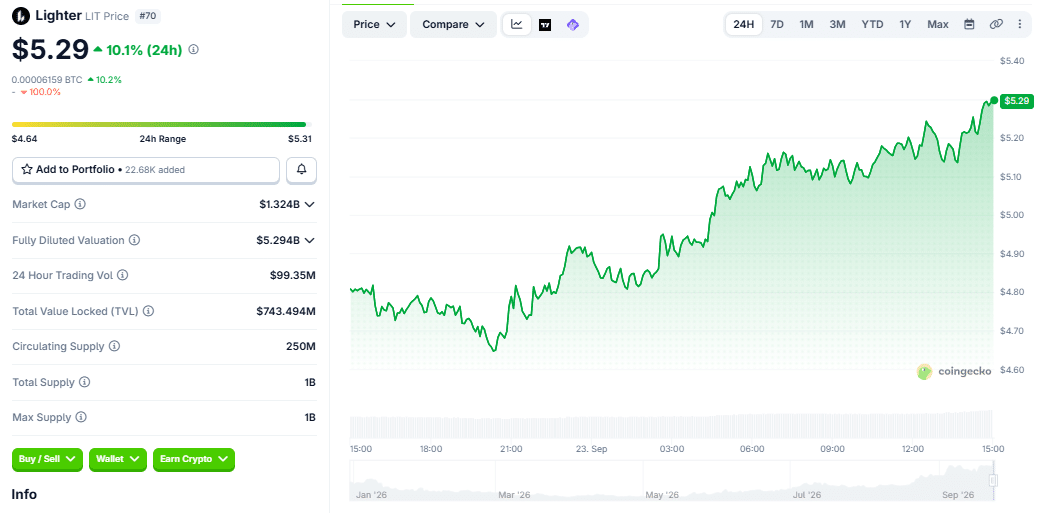
Task: Select the YTD time range tab
Action: [872, 25]
